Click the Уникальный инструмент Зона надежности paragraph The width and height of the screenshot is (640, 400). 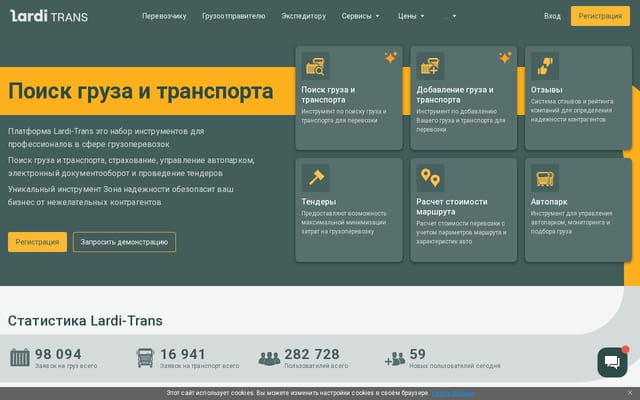(x=121, y=196)
